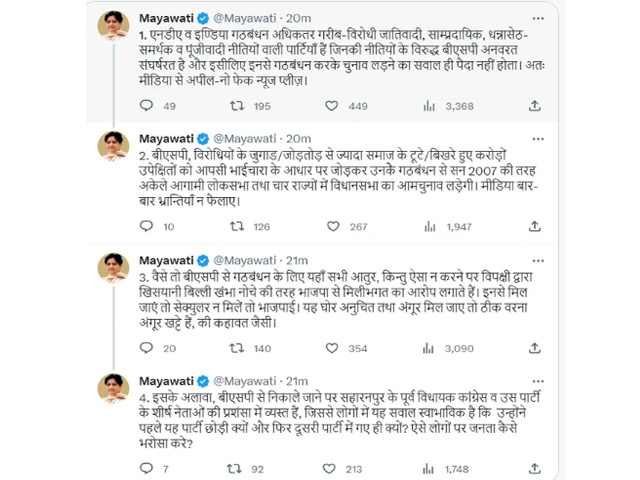
Task: Open analytics icon showing 3,090 views
Action: 424,347
